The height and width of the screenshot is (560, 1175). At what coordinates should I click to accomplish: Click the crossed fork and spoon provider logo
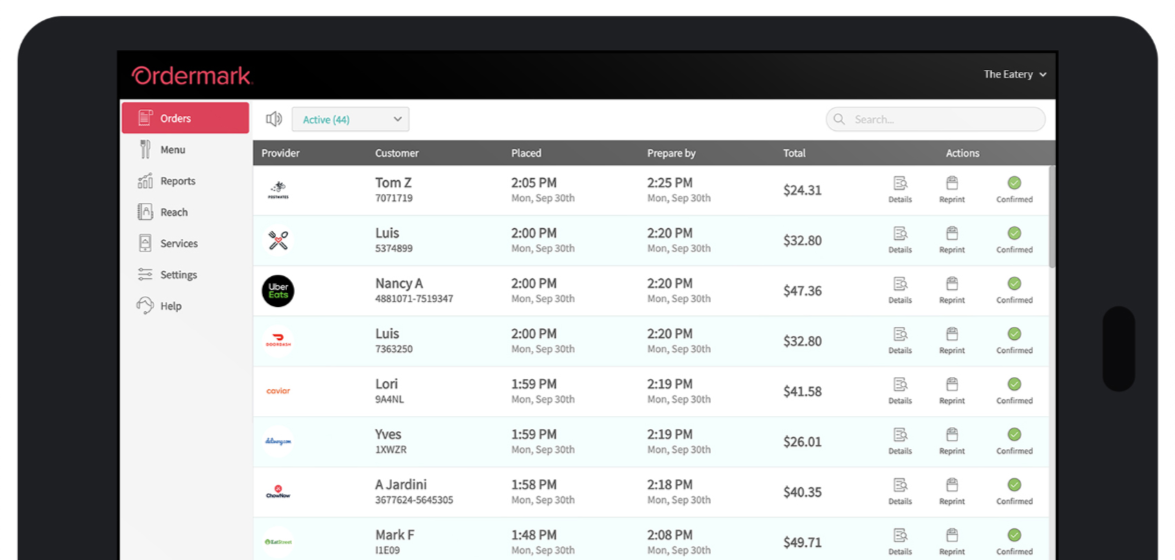(278, 241)
